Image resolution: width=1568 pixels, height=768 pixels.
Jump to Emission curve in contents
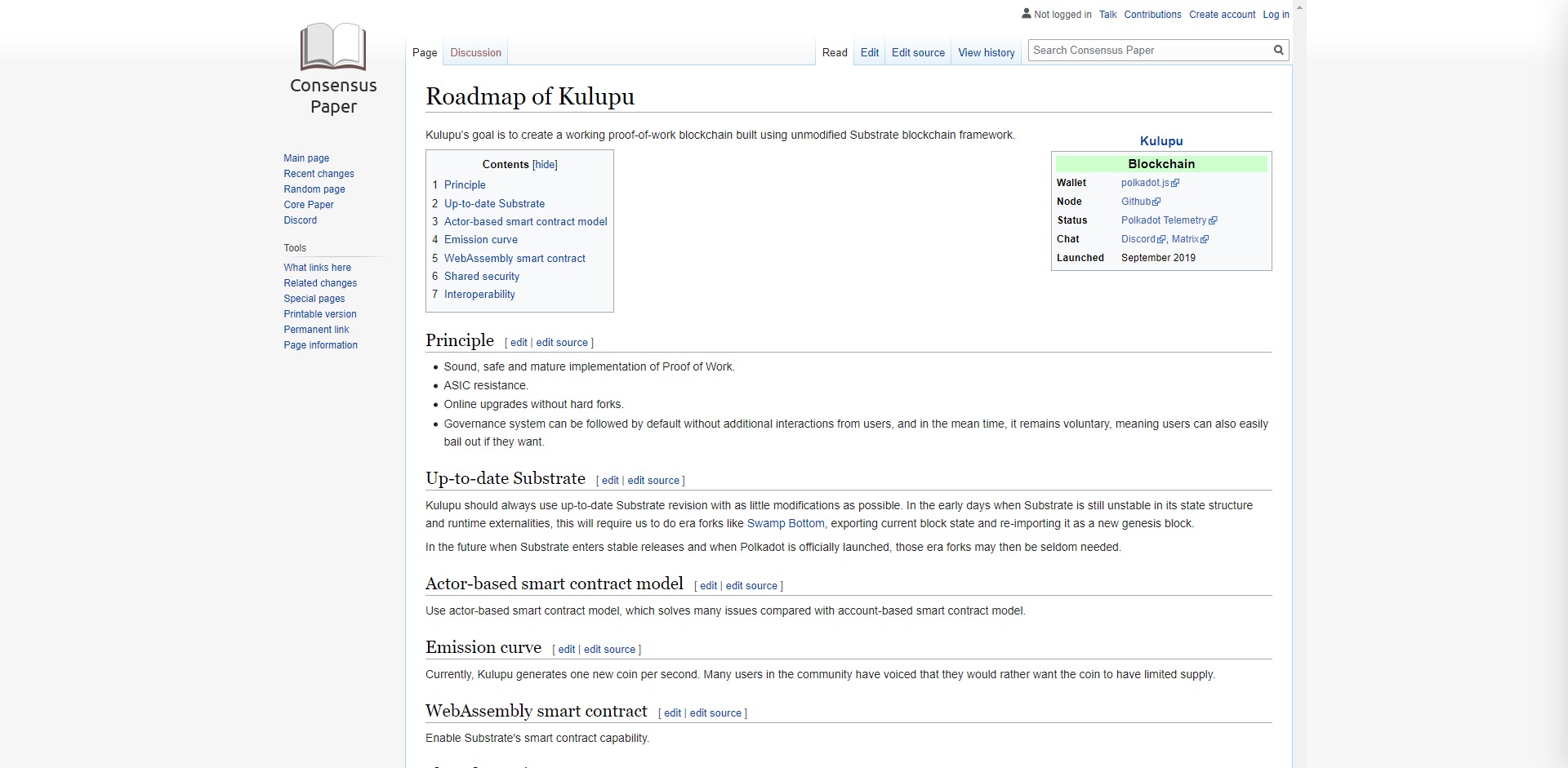click(481, 240)
